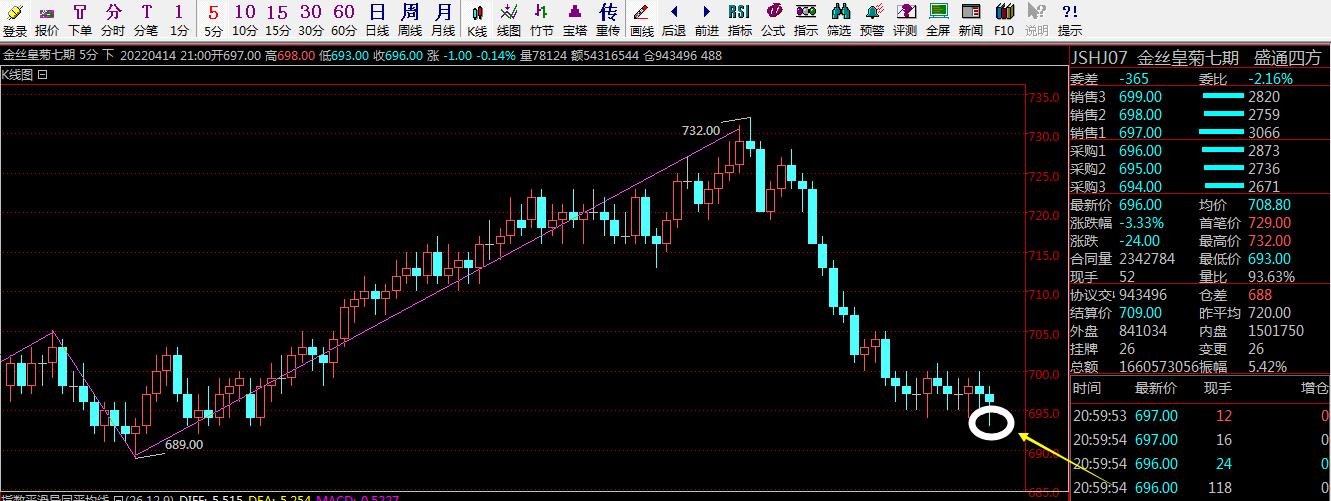
Task: Choose the 线图 line chart type
Action: click(x=509, y=19)
